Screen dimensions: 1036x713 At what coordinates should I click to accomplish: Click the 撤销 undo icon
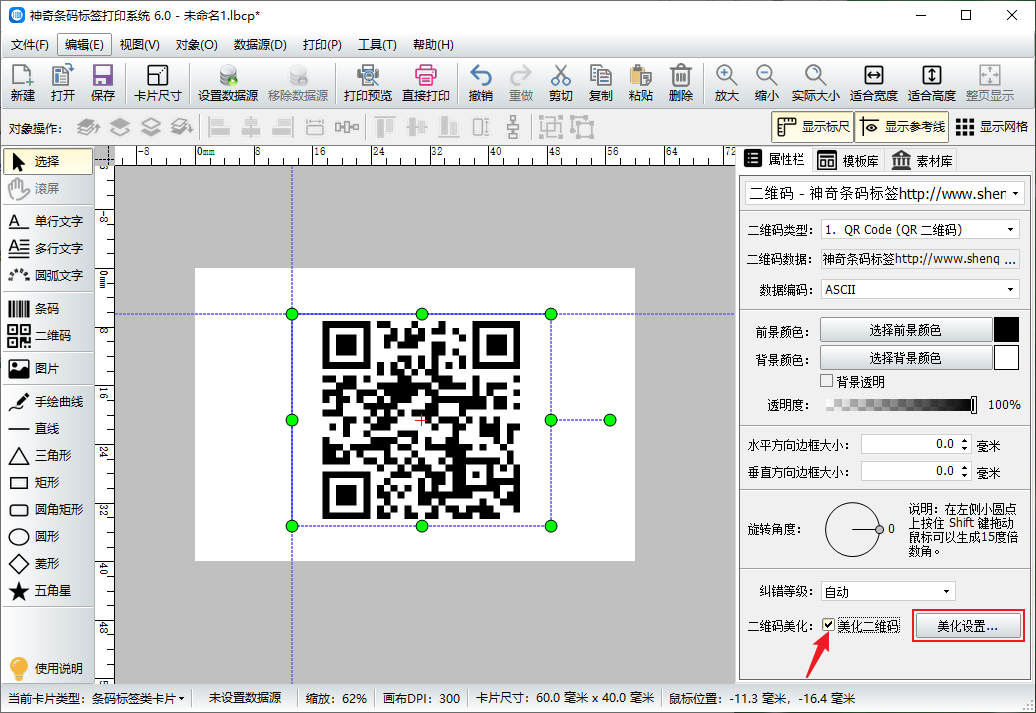click(x=481, y=83)
